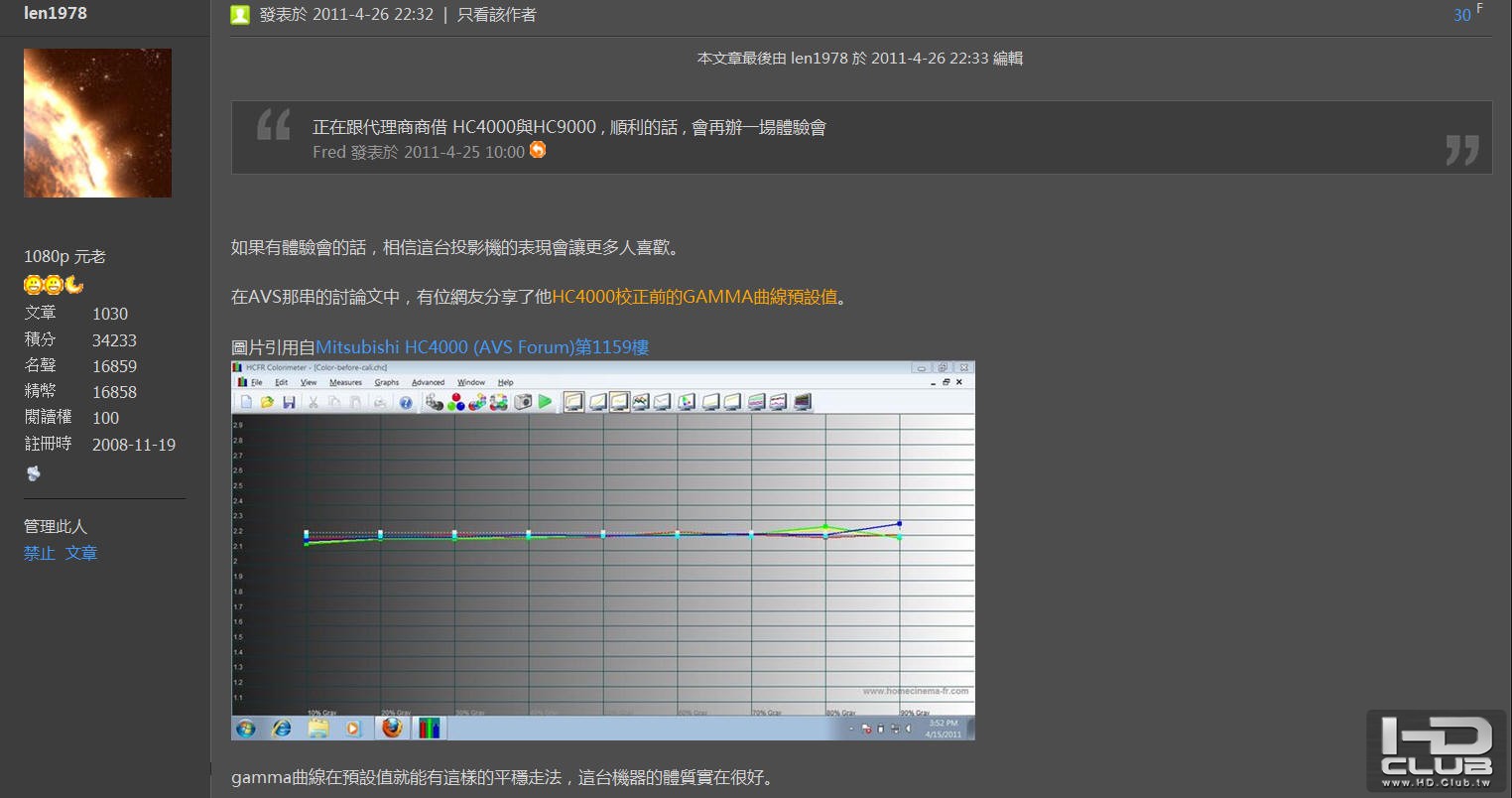
Task: Click moon rank icon under 1080p 元老
Action: 74,285
